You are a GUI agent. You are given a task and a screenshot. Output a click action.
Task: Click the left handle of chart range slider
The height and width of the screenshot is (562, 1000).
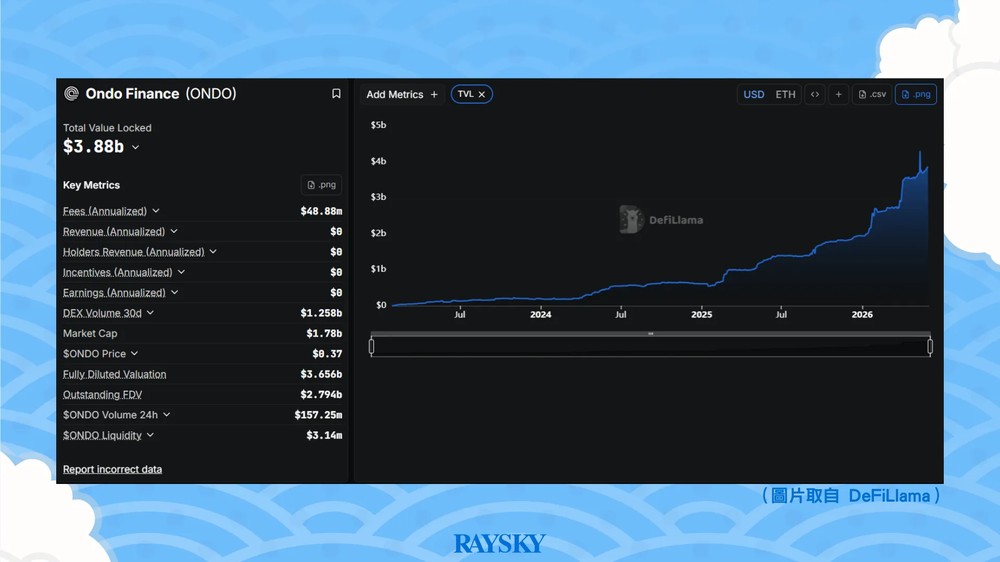[x=371, y=346]
